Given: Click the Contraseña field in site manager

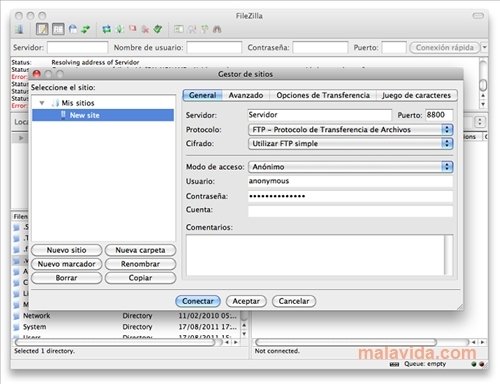Looking at the screenshot, I should (x=350, y=196).
